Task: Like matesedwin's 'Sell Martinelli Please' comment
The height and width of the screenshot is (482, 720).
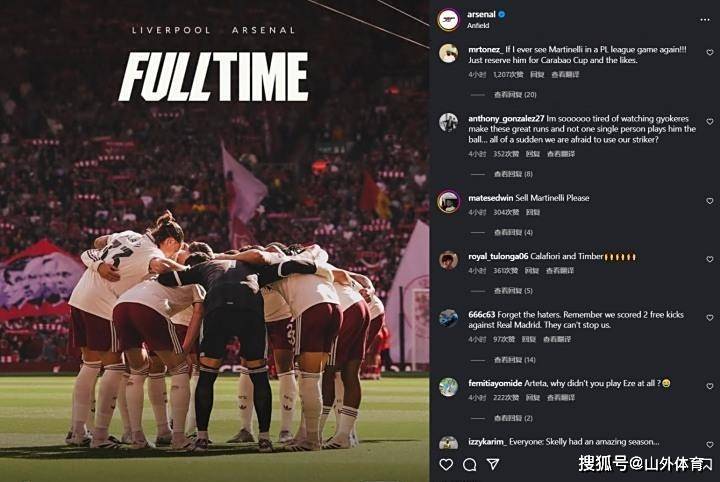Action: coord(710,198)
